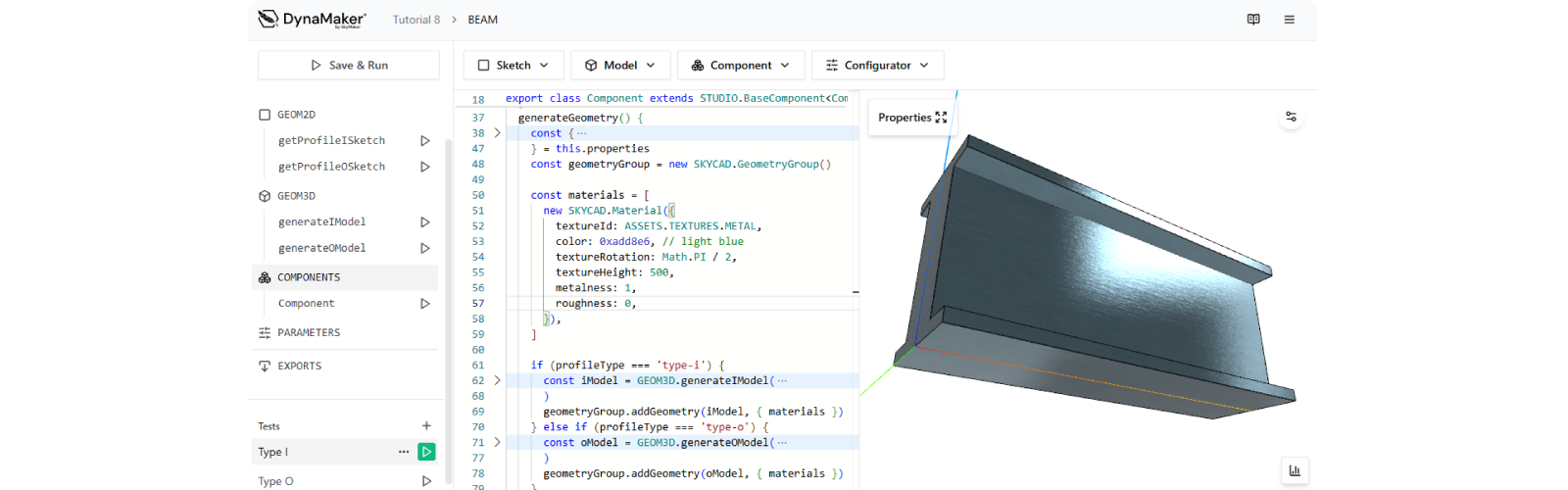
Task: Add a new test with plus icon
Action: pos(426,426)
